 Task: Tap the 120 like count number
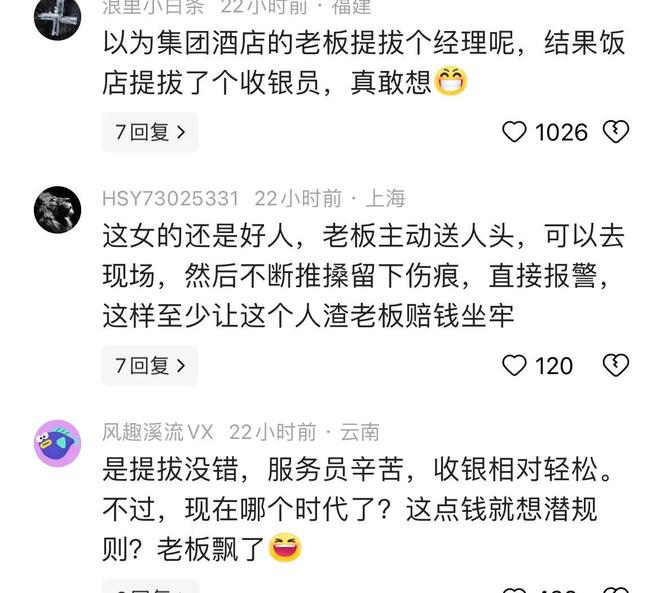click(x=554, y=366)
